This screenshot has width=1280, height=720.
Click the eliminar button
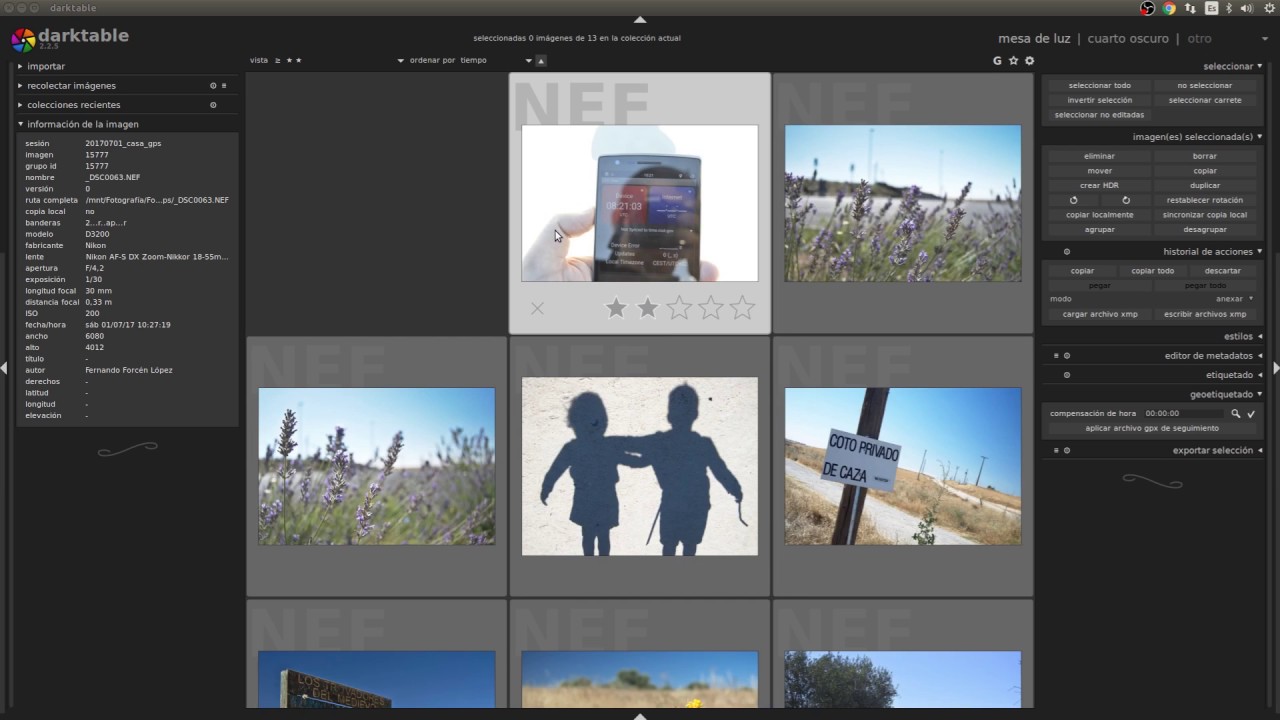1099,156
